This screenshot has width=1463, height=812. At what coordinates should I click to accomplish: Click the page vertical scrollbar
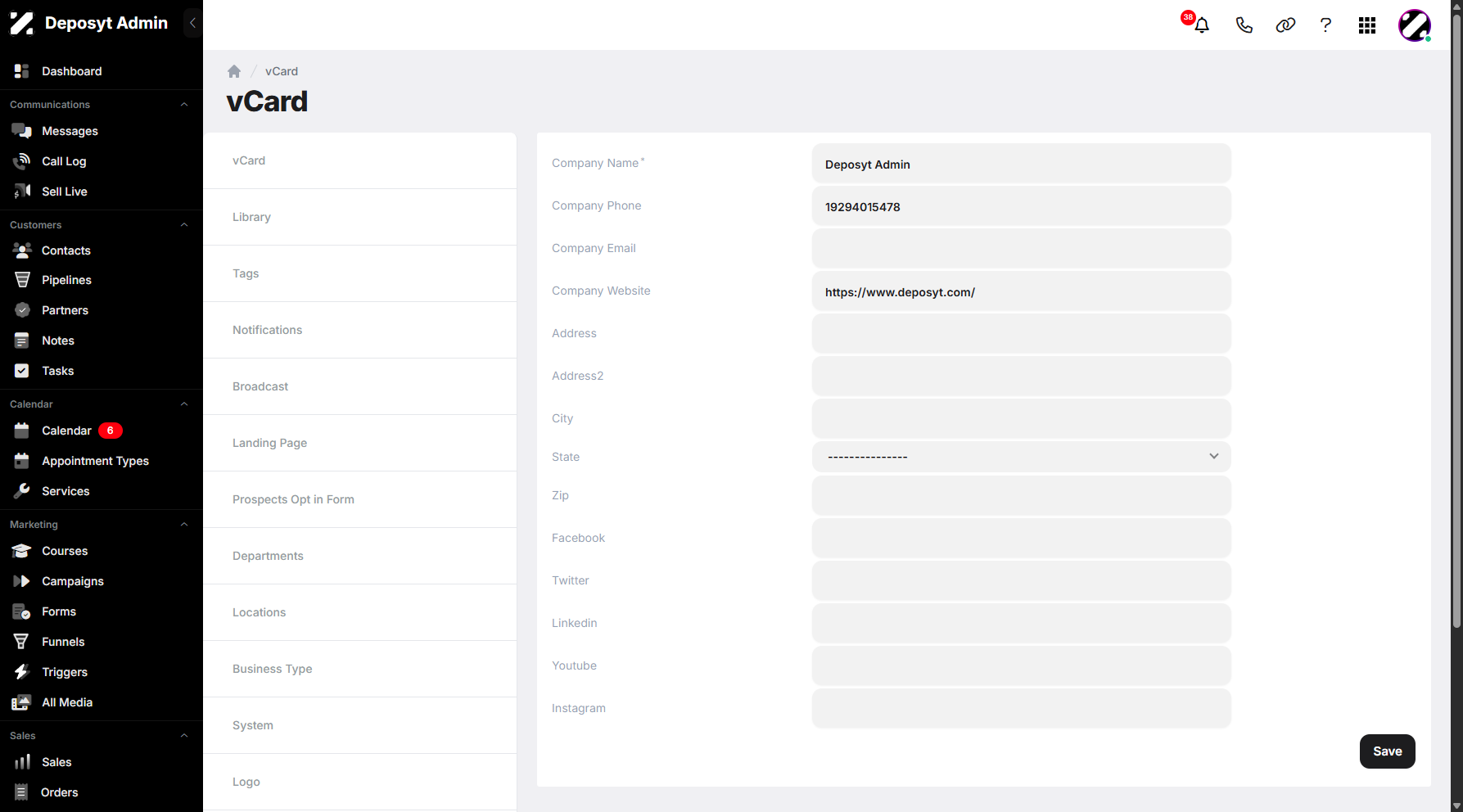1456,319
